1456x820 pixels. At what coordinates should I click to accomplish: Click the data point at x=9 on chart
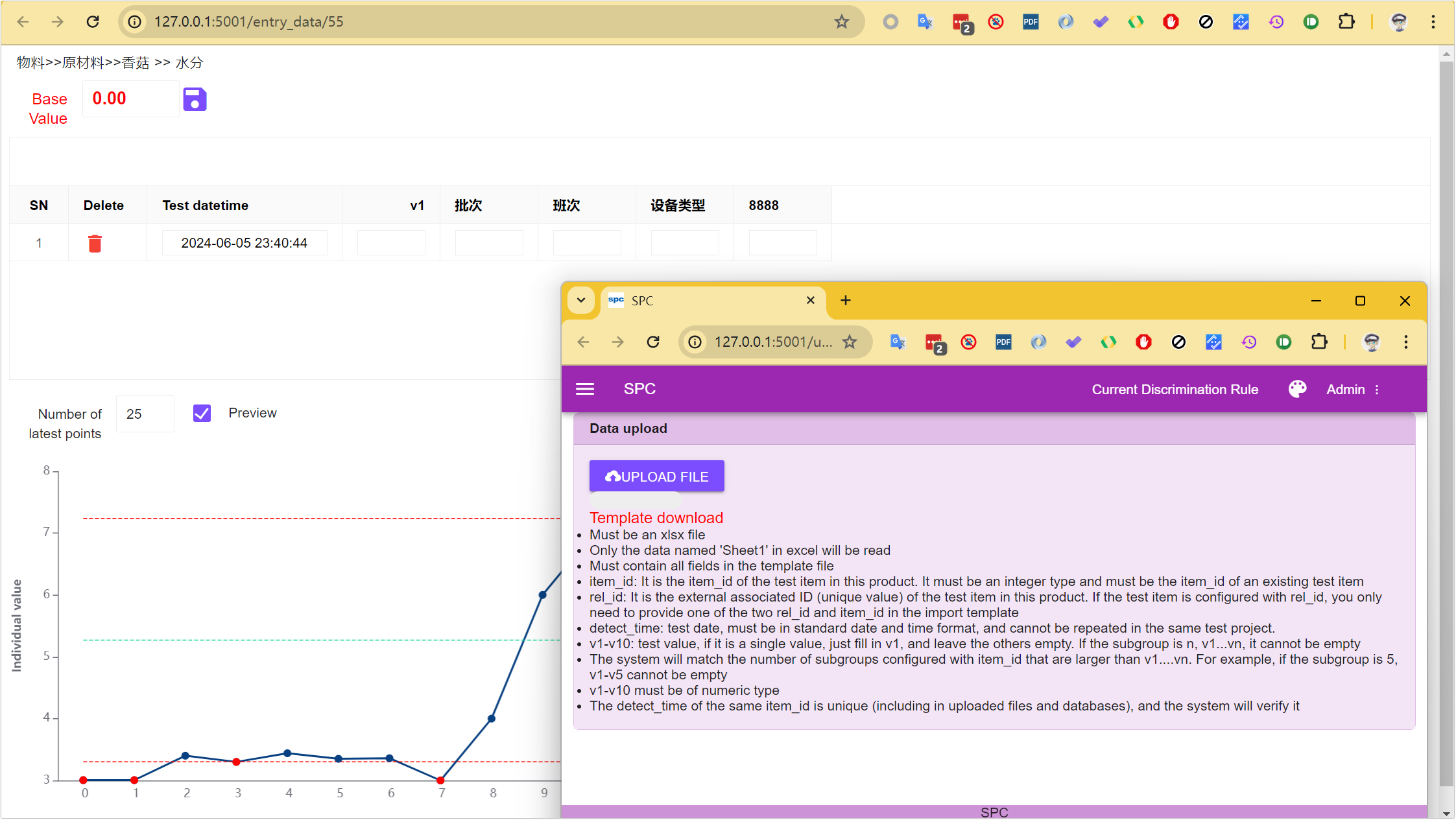543,595
